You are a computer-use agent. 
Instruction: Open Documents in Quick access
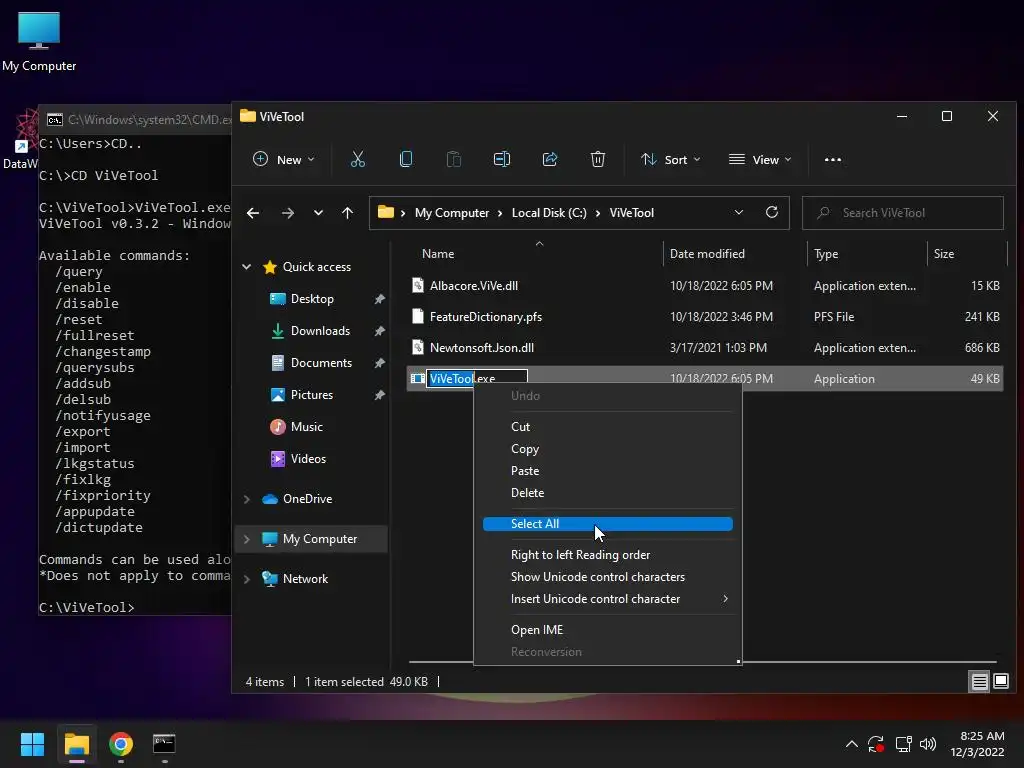[321, 363]
